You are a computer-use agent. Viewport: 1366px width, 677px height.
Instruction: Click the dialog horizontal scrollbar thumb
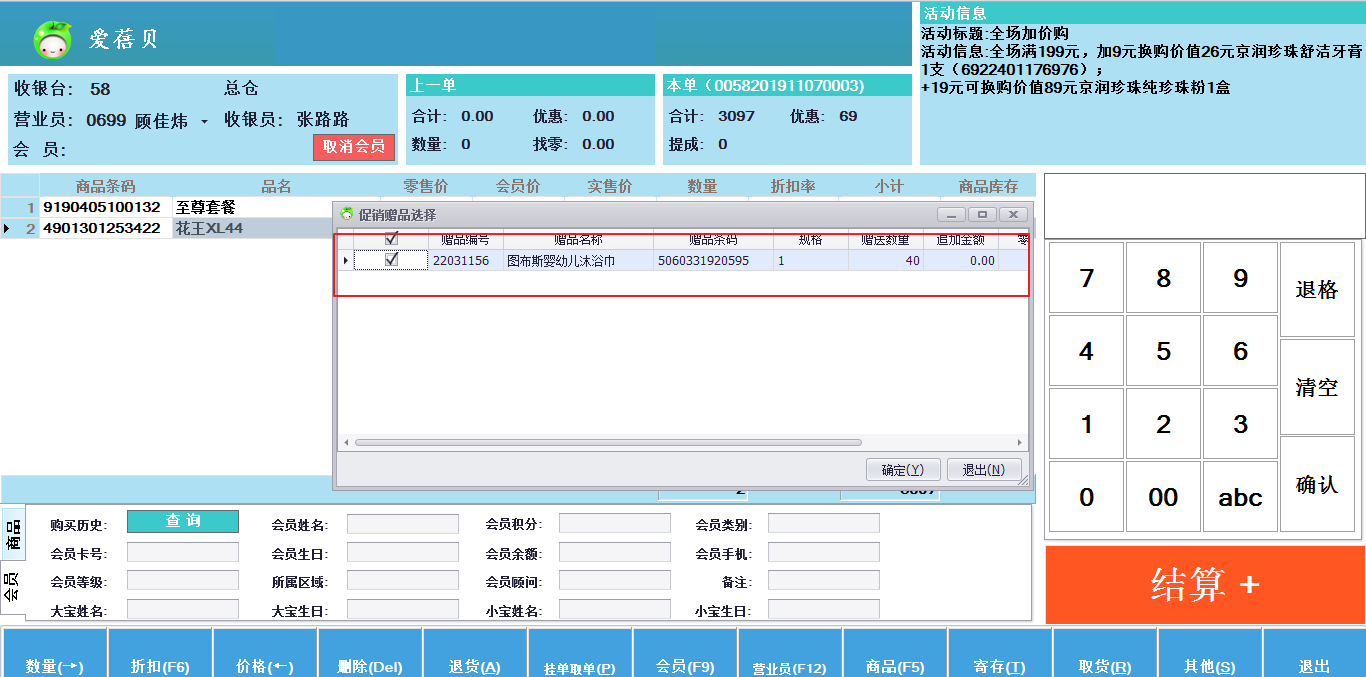click(608, 442)
